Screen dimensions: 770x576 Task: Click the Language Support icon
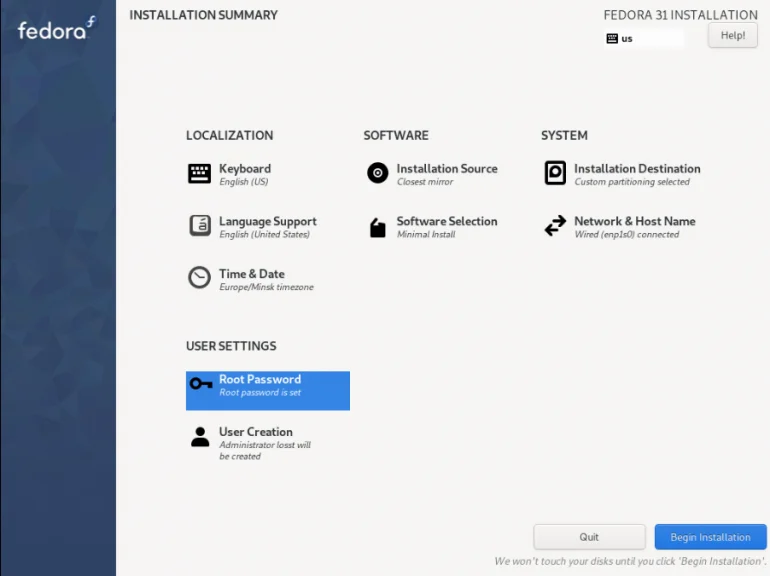click(x=200, y=226)
